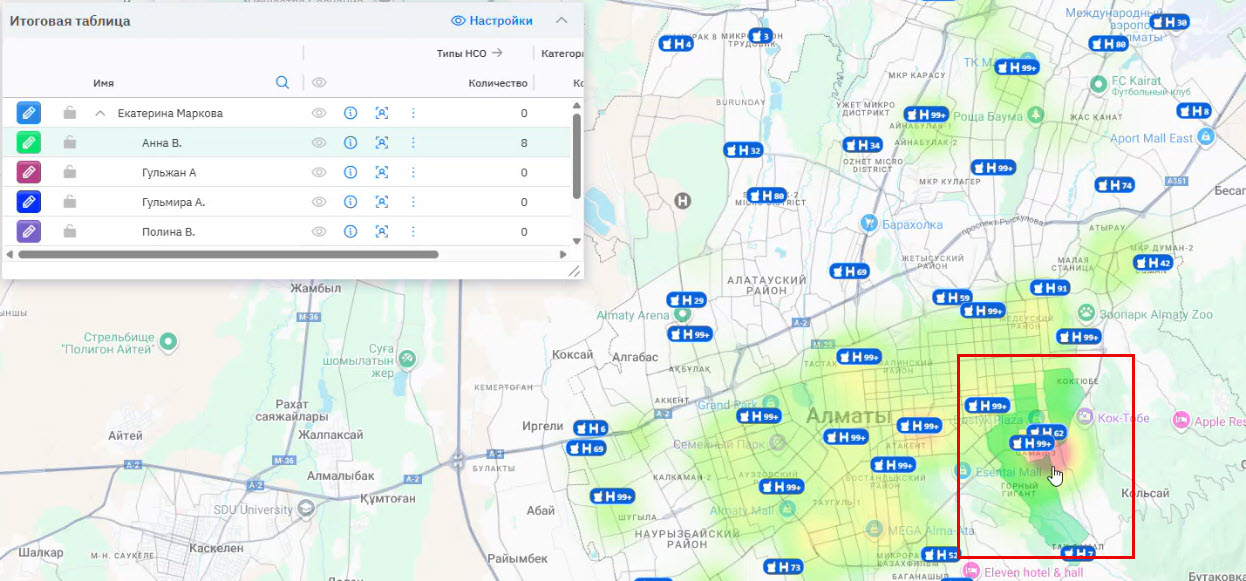1246x581 pixels.
Task: Expand Типы НСО column group arrow
Action: point(497,53)
